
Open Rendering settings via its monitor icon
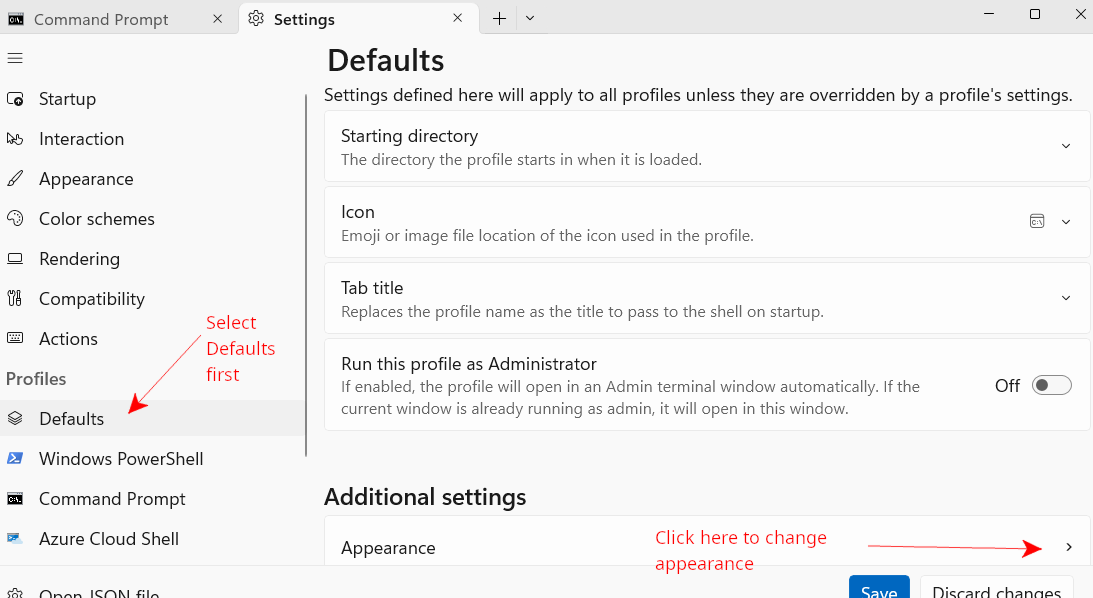click(x=15, y=258)
